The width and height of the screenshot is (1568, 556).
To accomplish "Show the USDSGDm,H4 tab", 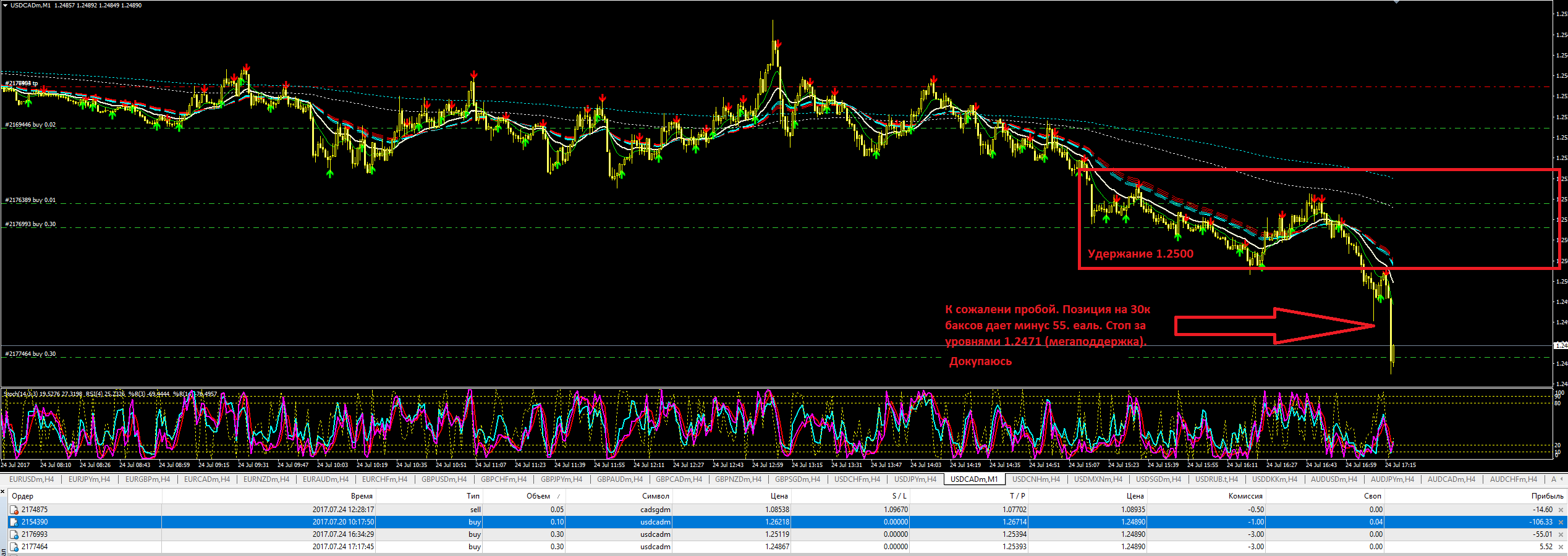I will (x=1158, y=479).
